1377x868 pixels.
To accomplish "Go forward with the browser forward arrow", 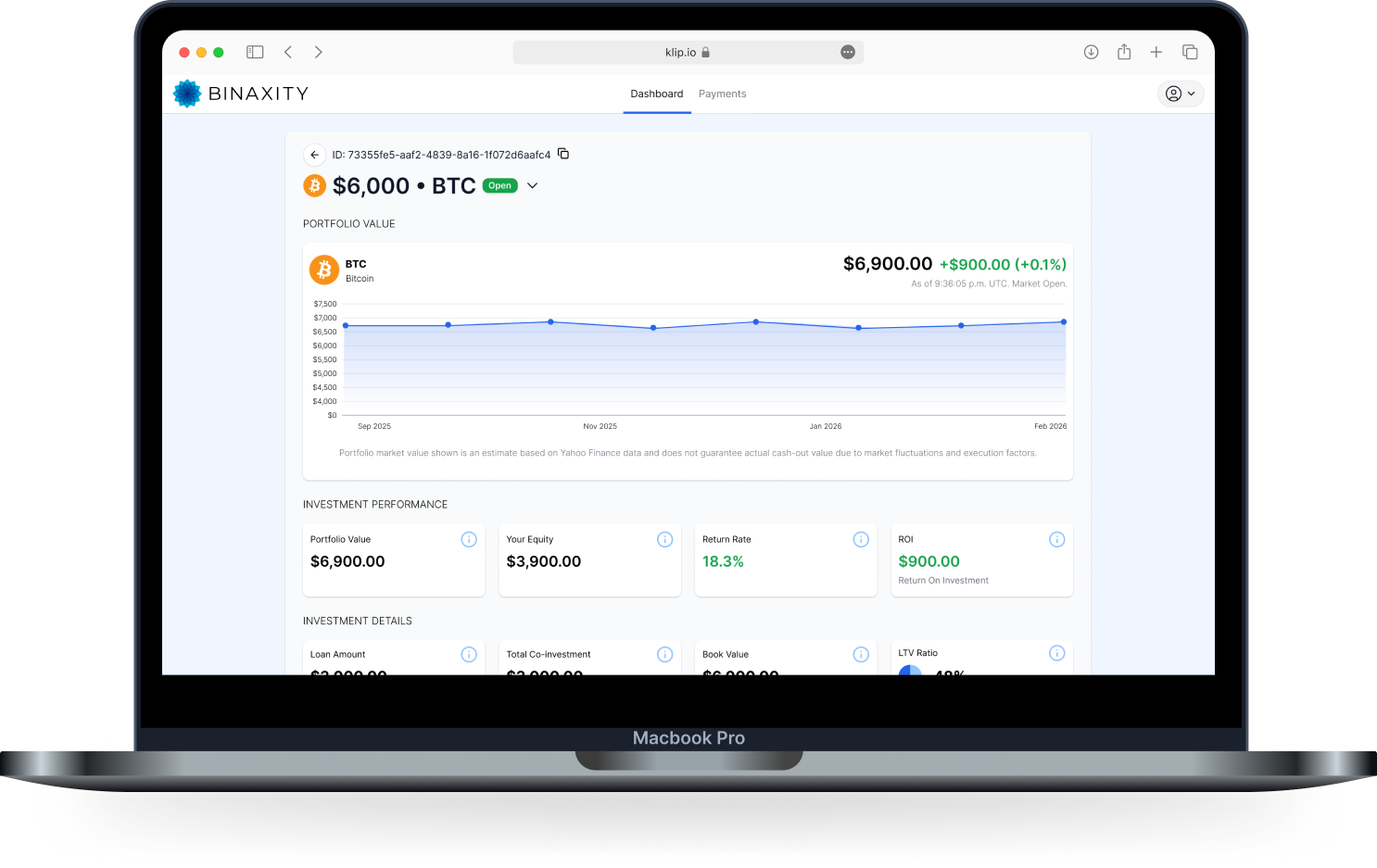I will coord(318,52).
